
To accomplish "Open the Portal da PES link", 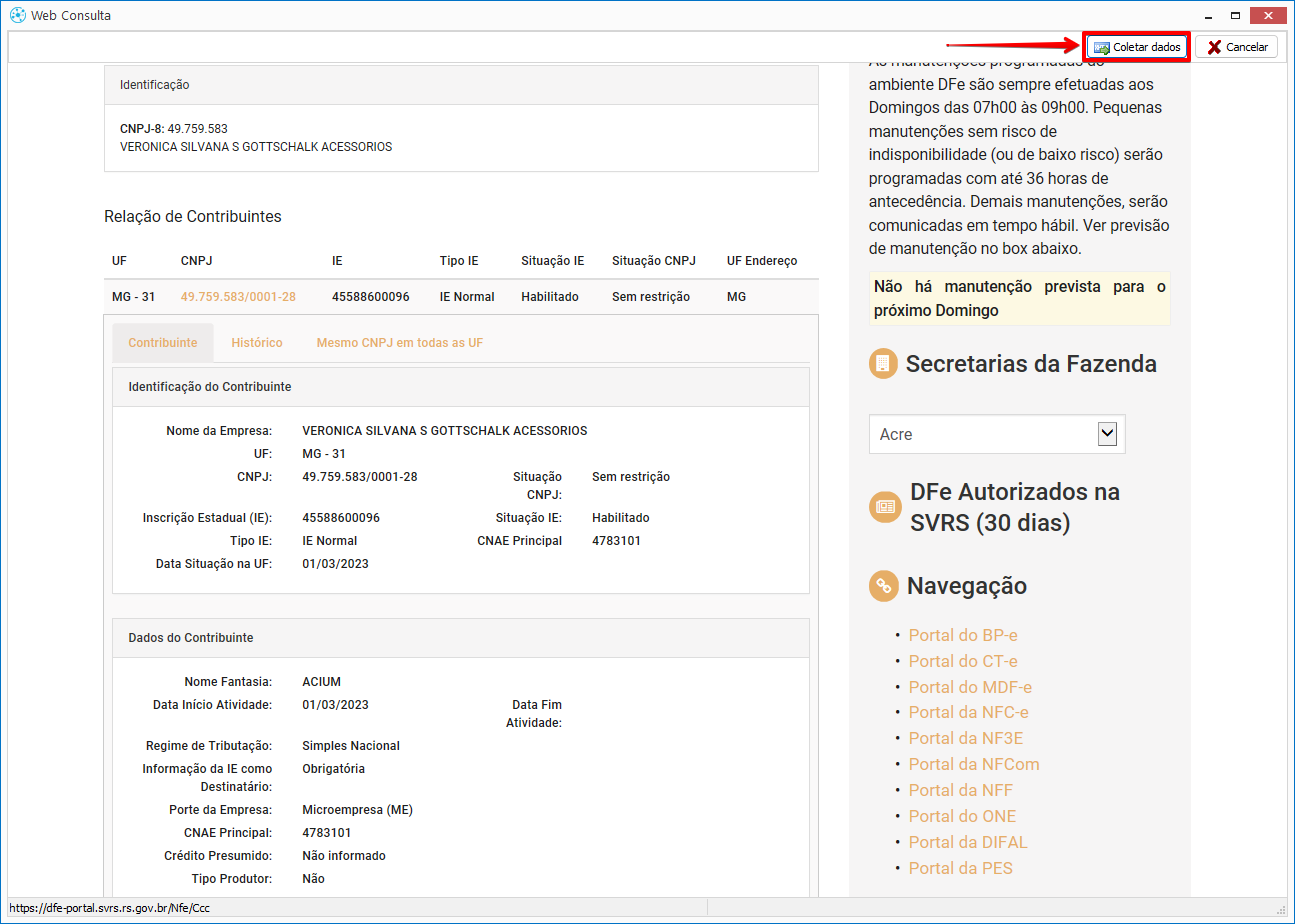I will click(x=961, y=868).
